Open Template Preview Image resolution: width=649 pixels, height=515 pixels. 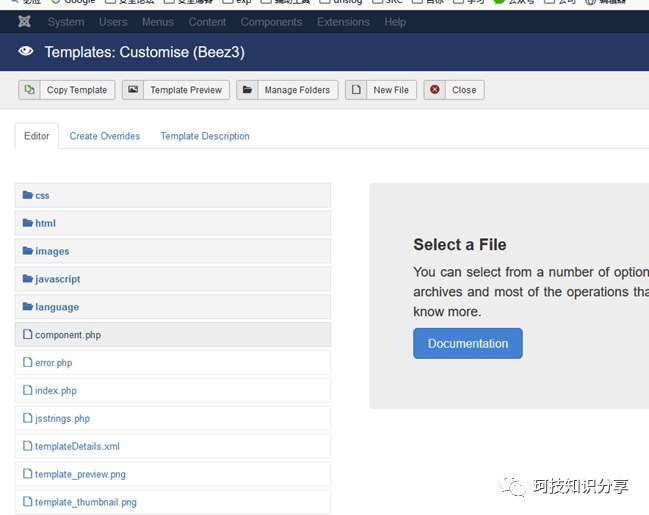point(186,90)
